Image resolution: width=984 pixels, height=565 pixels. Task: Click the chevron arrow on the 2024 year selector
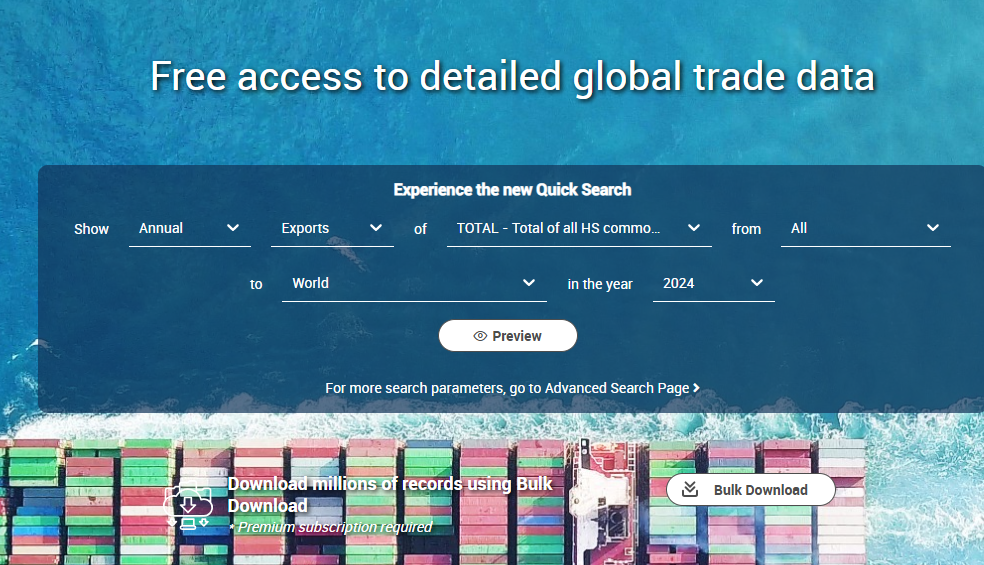[757, 283]
